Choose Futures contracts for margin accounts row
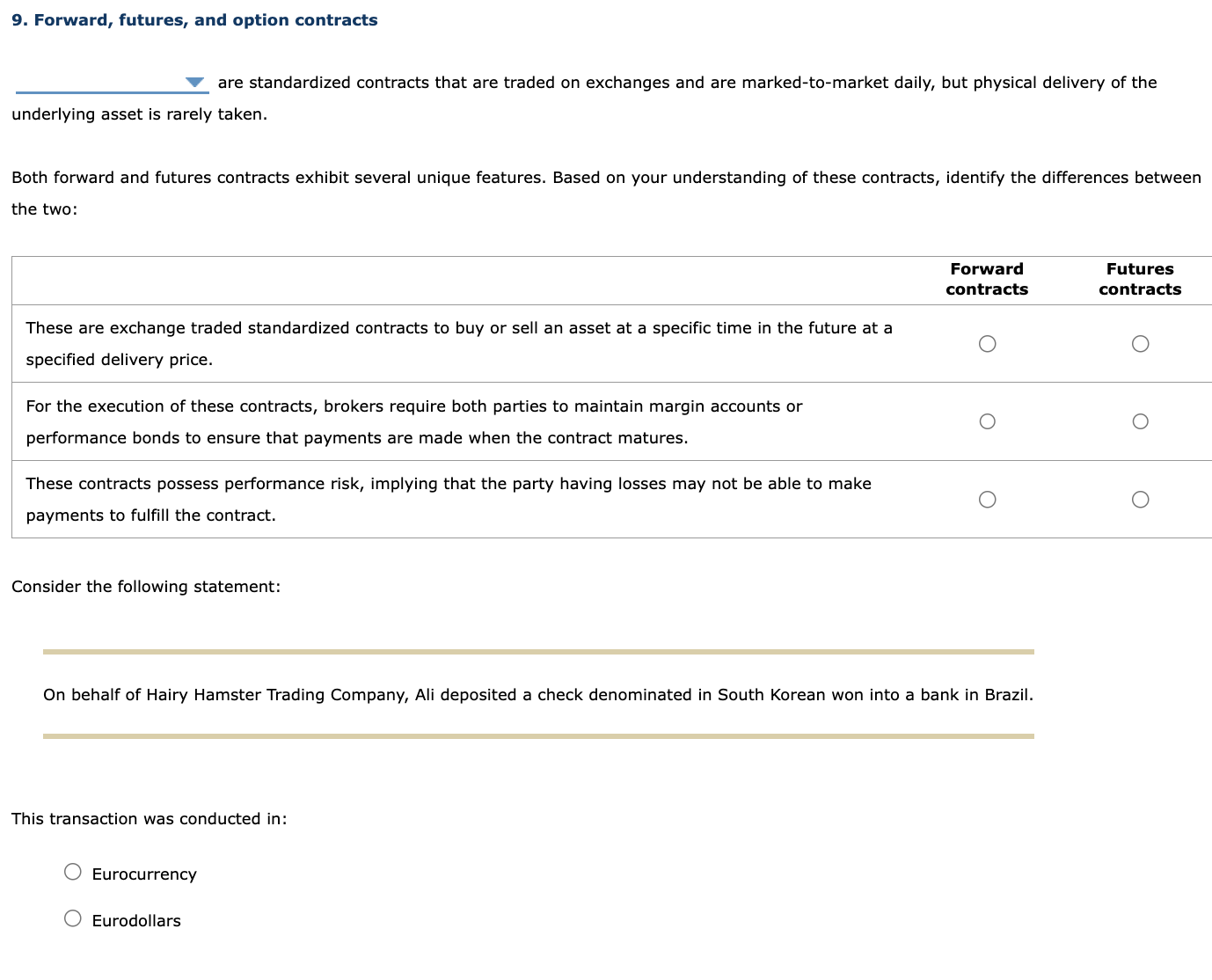Viewport: 1212px width, 980px height. pos(1140,421)
